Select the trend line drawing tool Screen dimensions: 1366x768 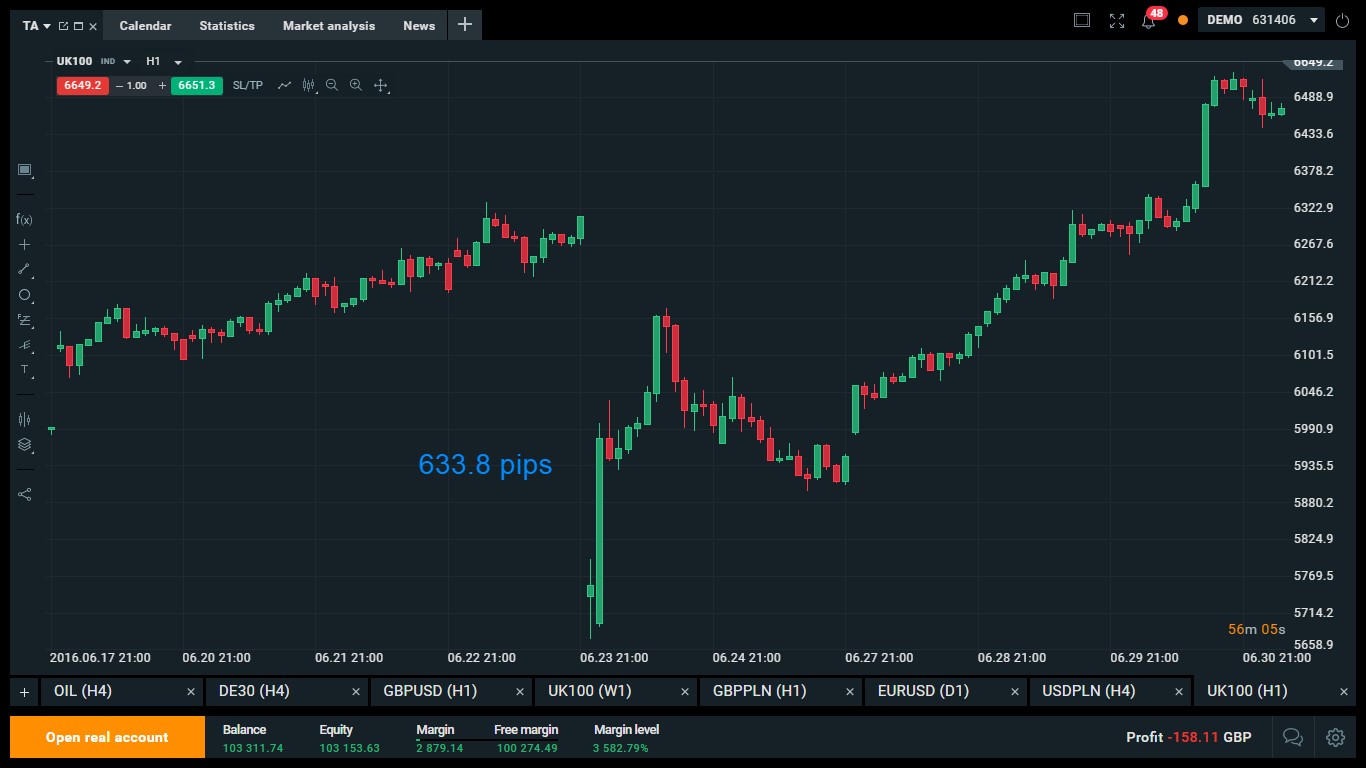tap(24, 269)
